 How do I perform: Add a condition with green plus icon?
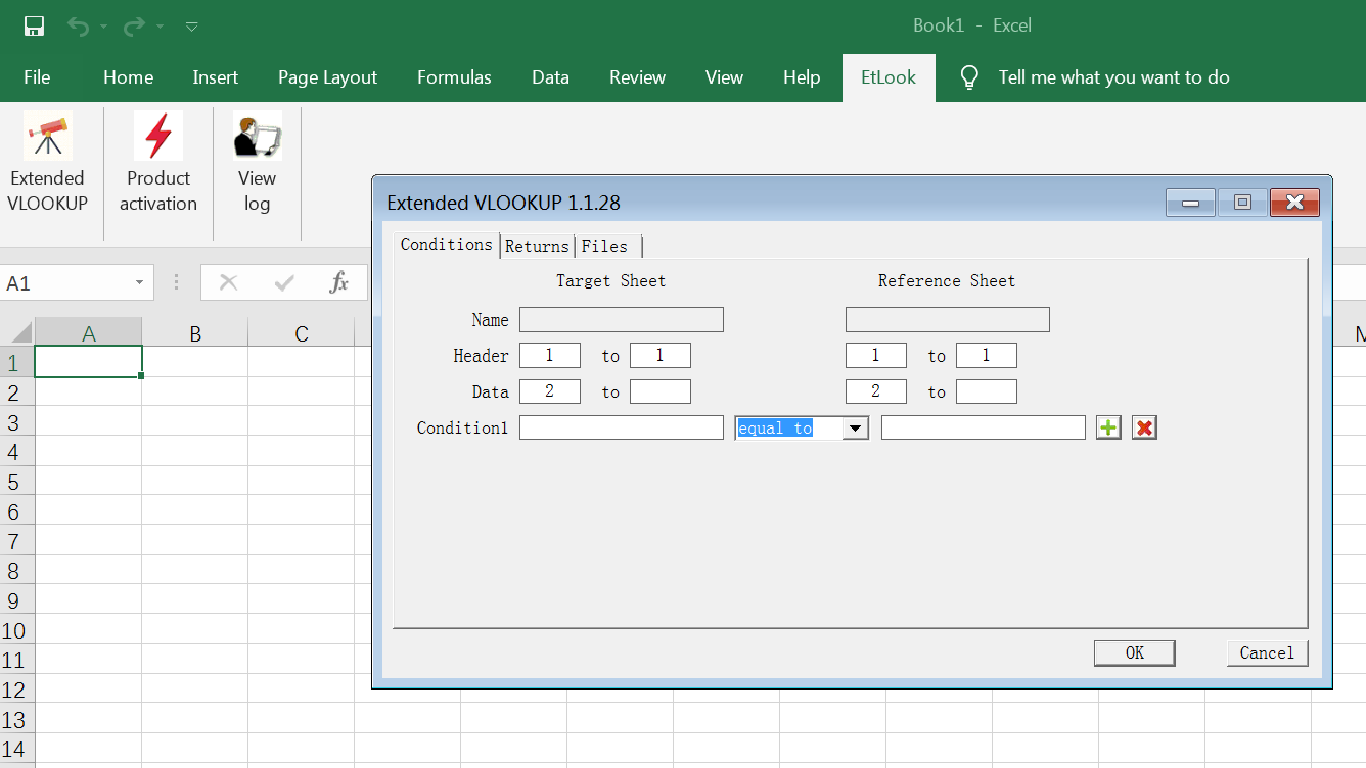[x=1108, y=428]
